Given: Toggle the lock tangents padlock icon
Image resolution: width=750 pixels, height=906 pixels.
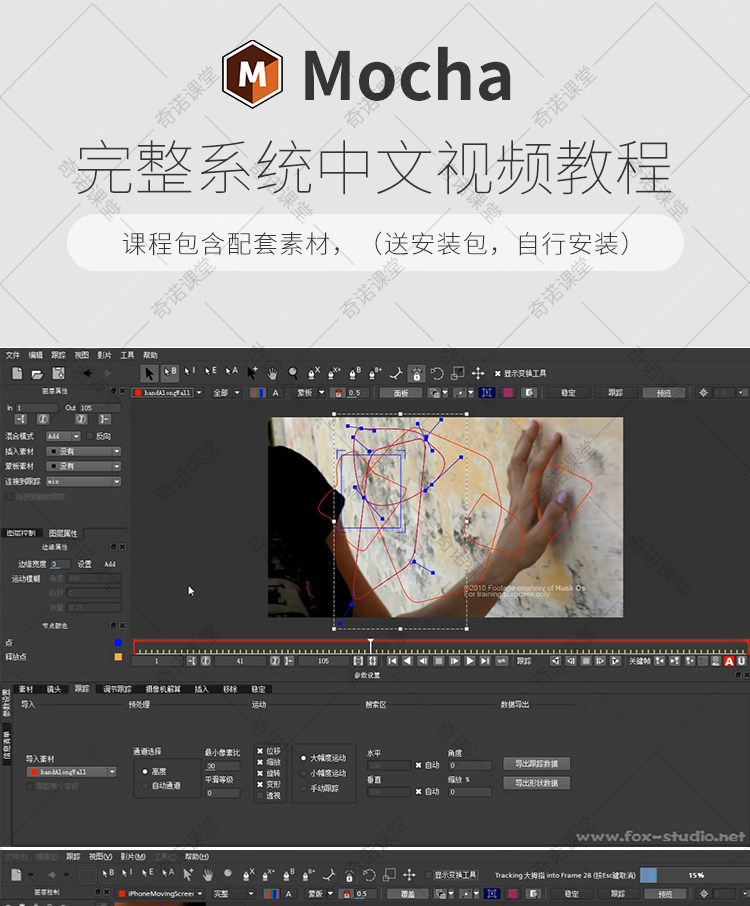Looking at the screenshot, I should point(416,374).
